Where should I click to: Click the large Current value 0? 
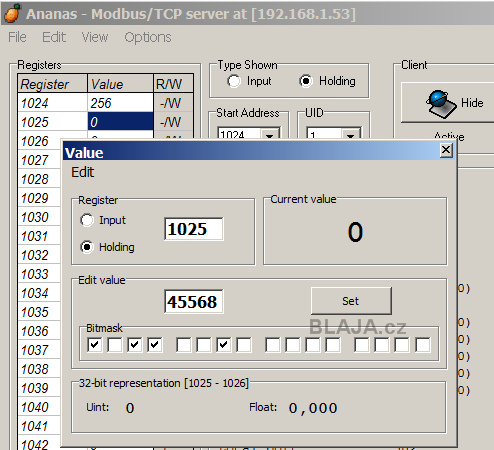355,232
